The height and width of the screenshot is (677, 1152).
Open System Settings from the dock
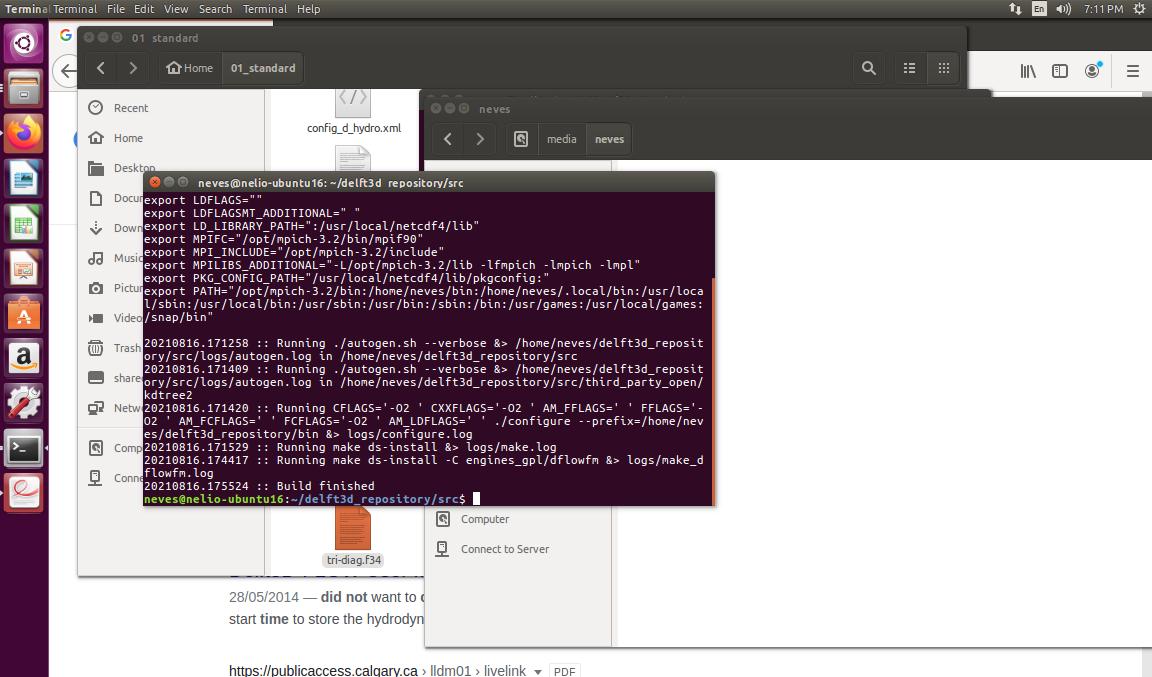point(23,402)
